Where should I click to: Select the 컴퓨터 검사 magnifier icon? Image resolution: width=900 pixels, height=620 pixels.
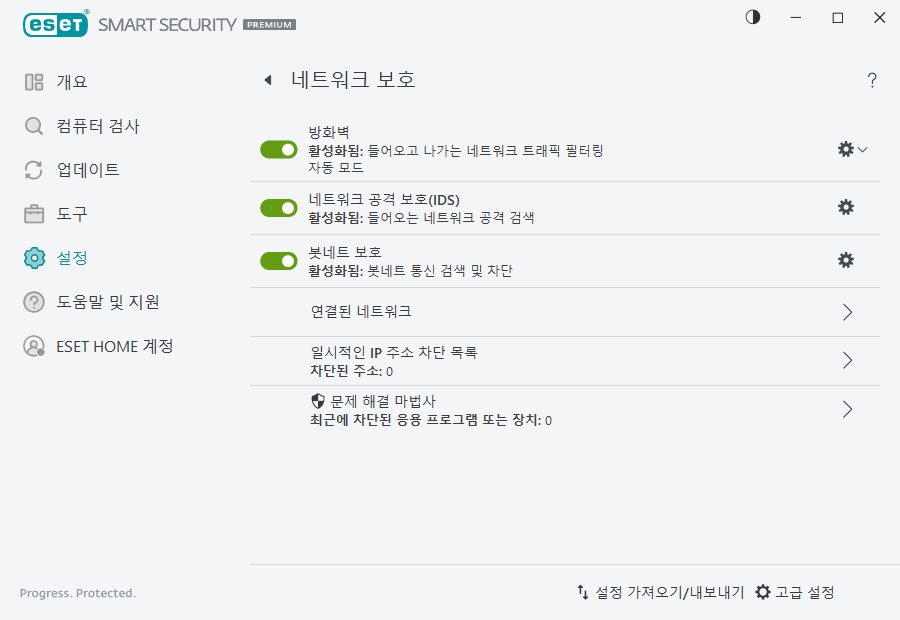[32, 126]
